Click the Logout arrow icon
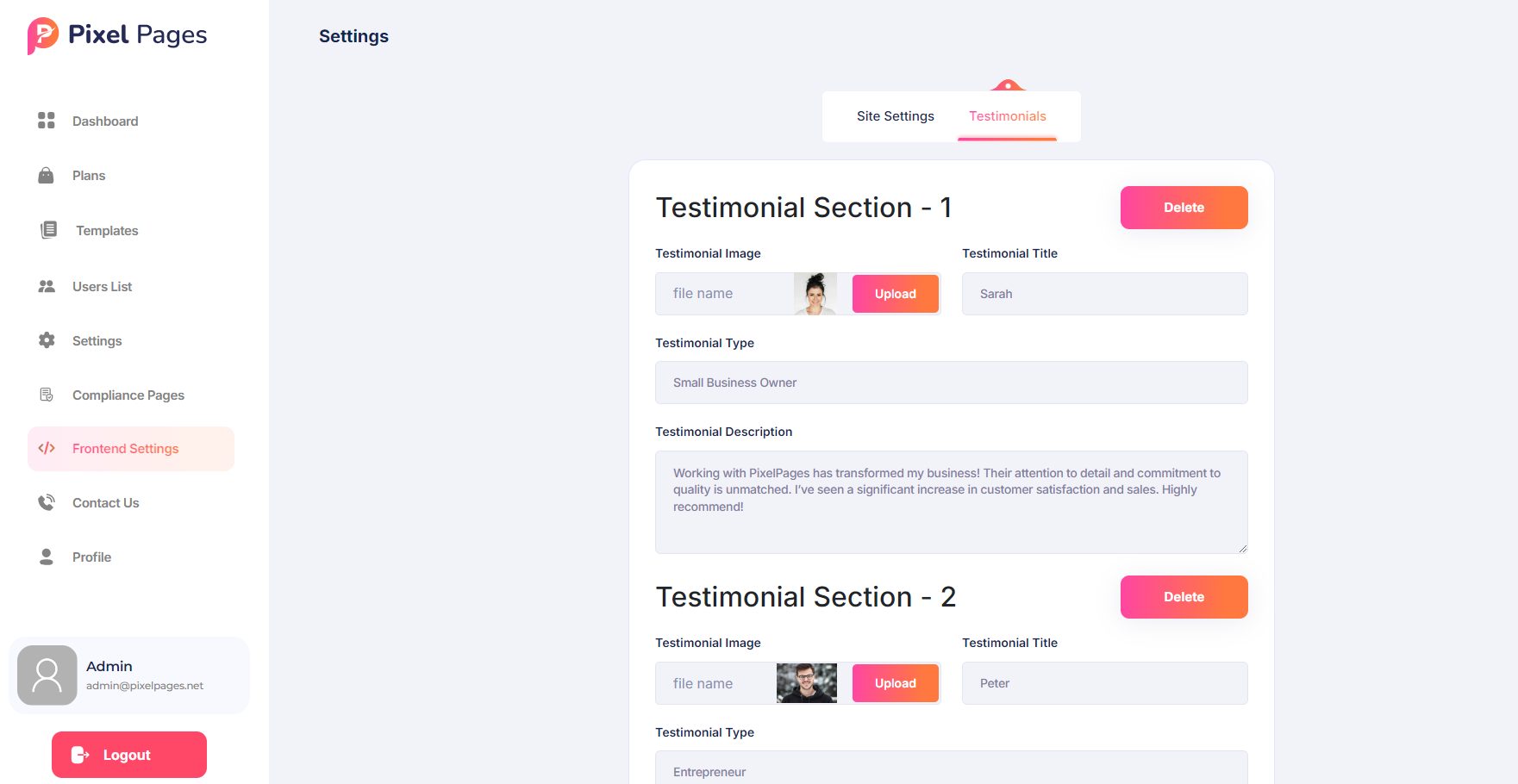1518x784 pixels. point(80,755)
